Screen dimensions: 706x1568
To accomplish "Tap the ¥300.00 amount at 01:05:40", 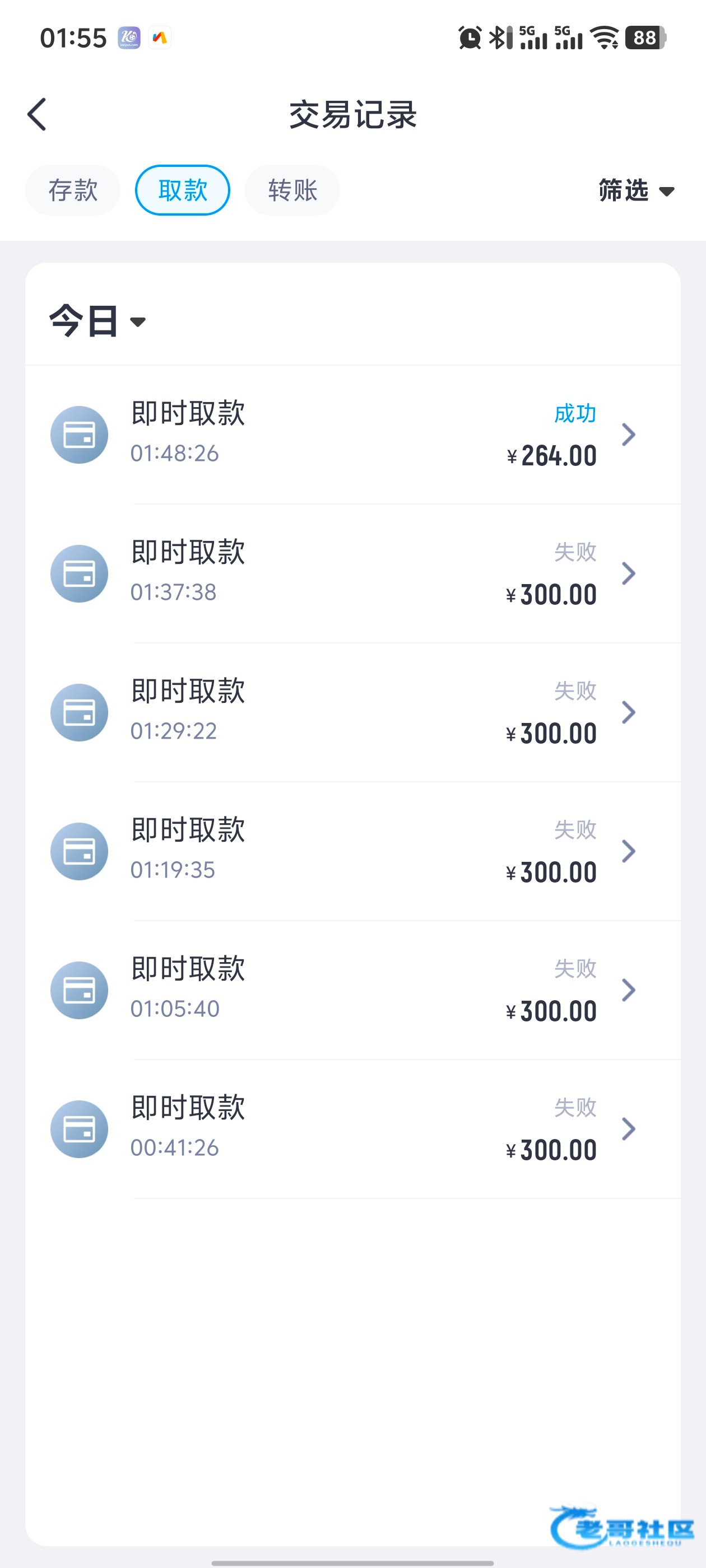I will click(x=551, y=1012).
